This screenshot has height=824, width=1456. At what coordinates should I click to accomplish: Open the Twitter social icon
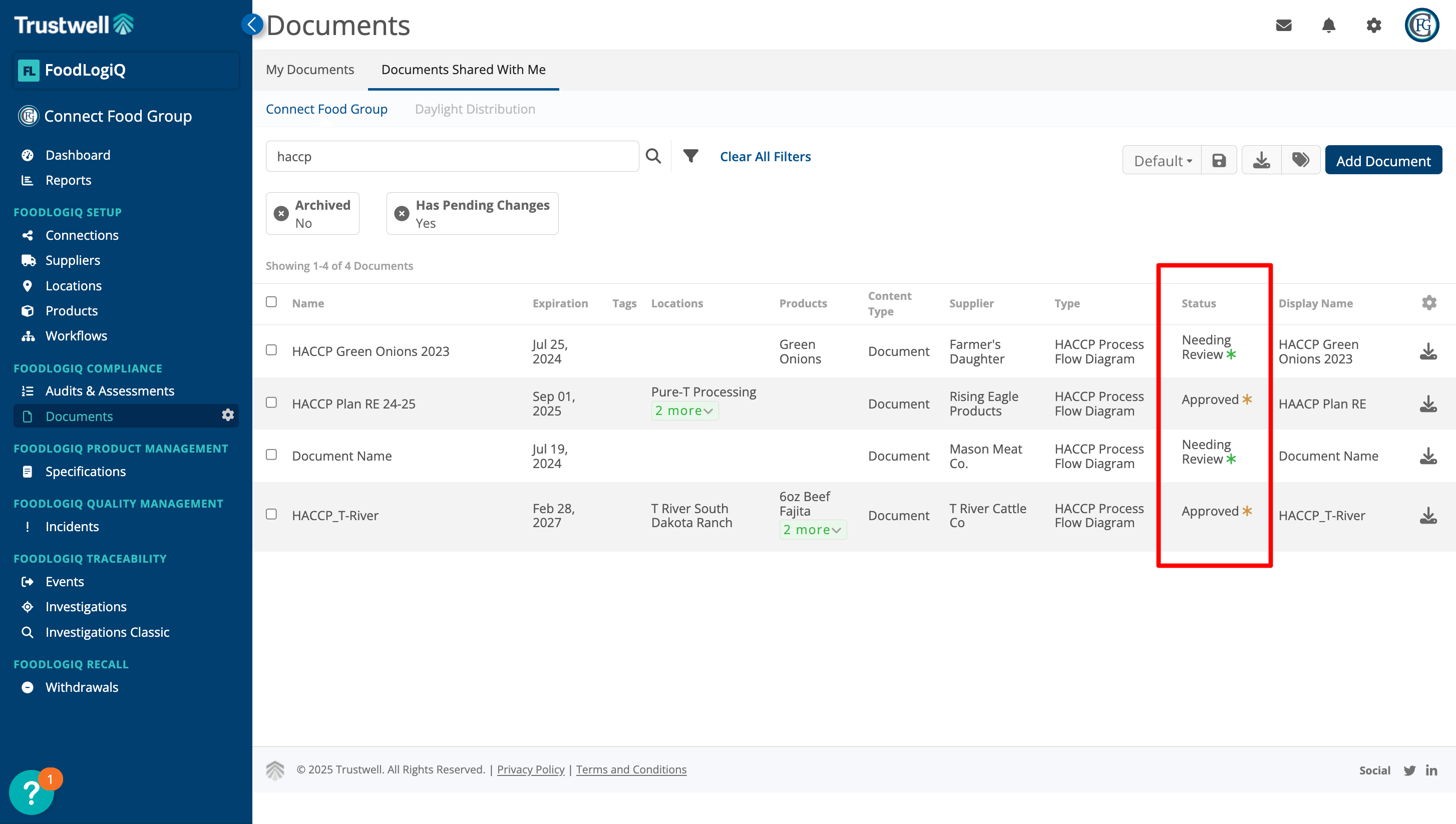point(1409,770)
